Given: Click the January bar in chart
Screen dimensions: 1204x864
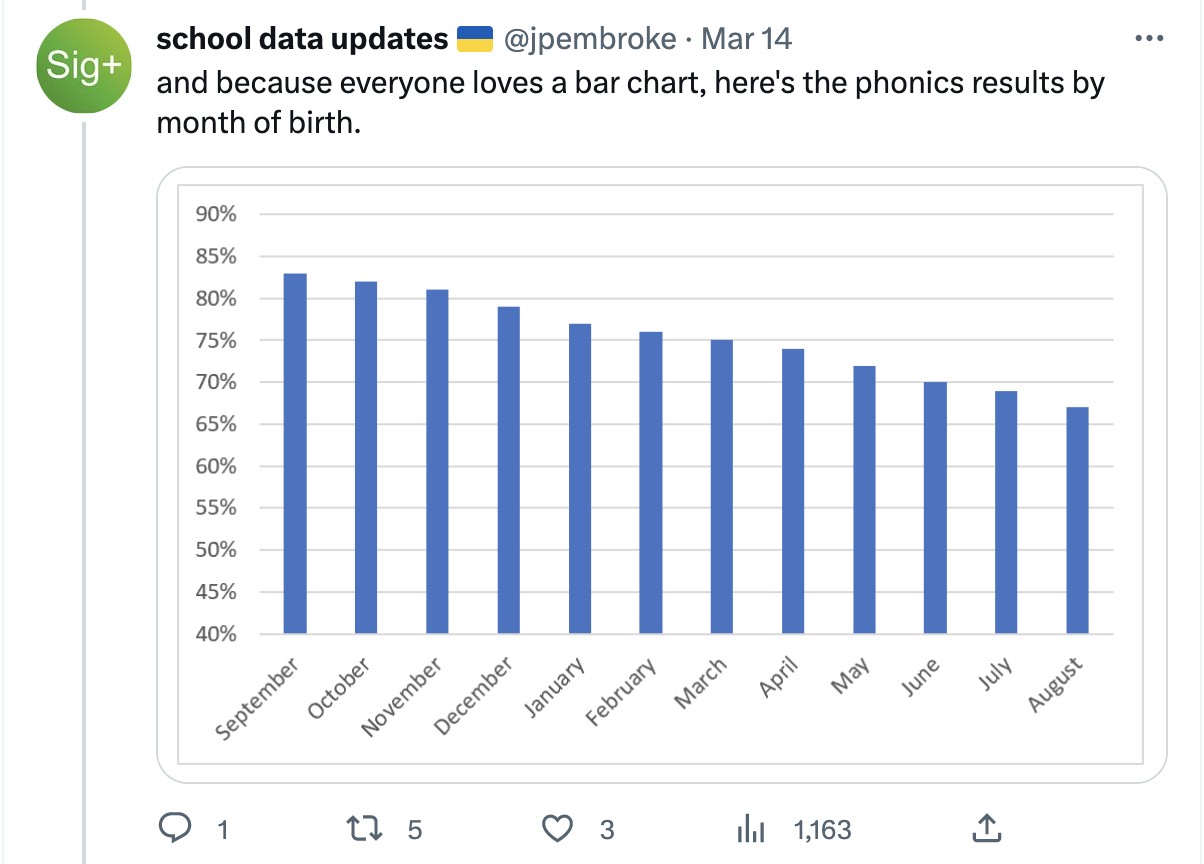Looking at the screenshot, I should tap(580, 478).
